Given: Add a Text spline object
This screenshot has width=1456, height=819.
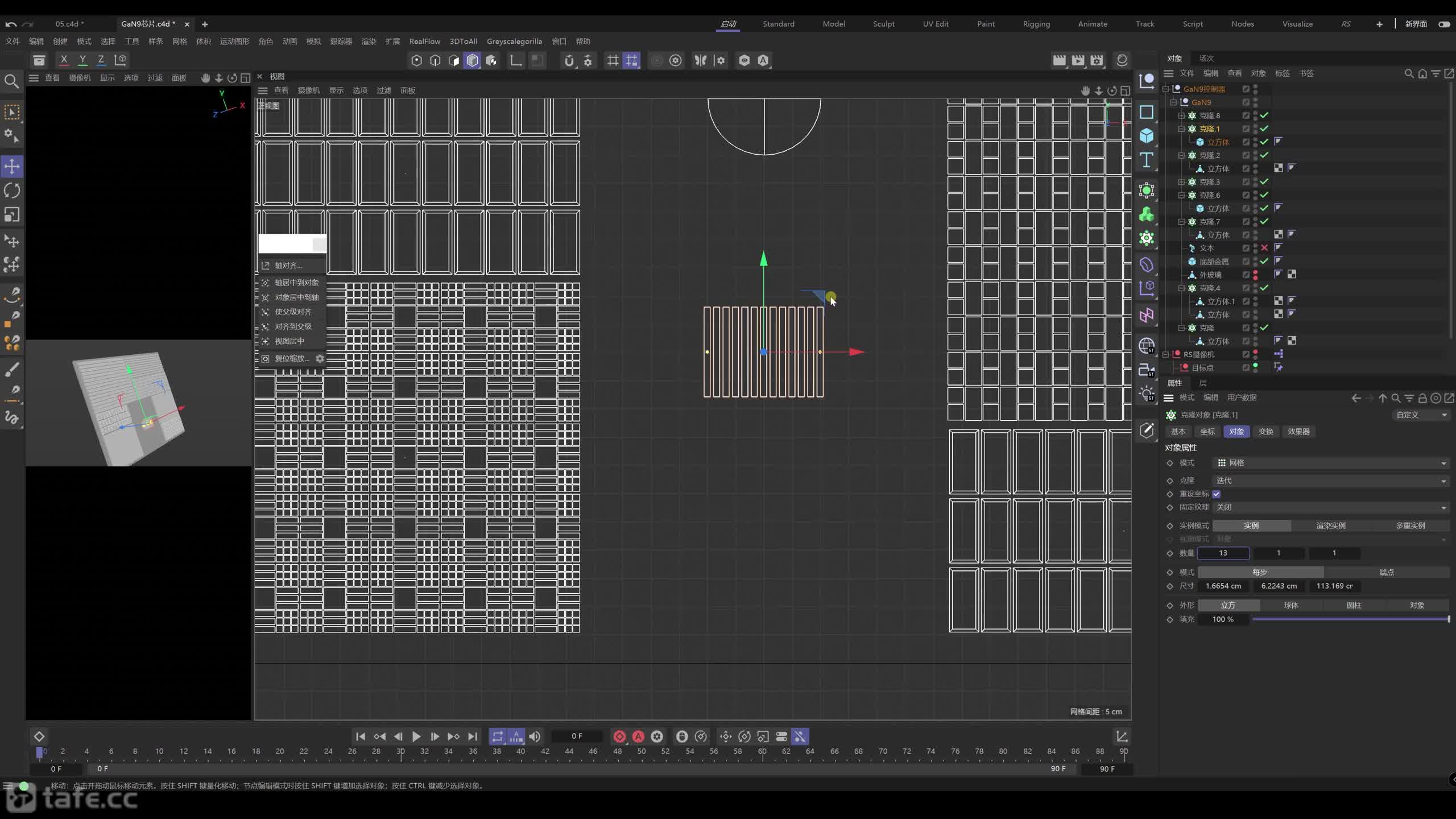Looking at the screenshot, I should coord(1147,160).
